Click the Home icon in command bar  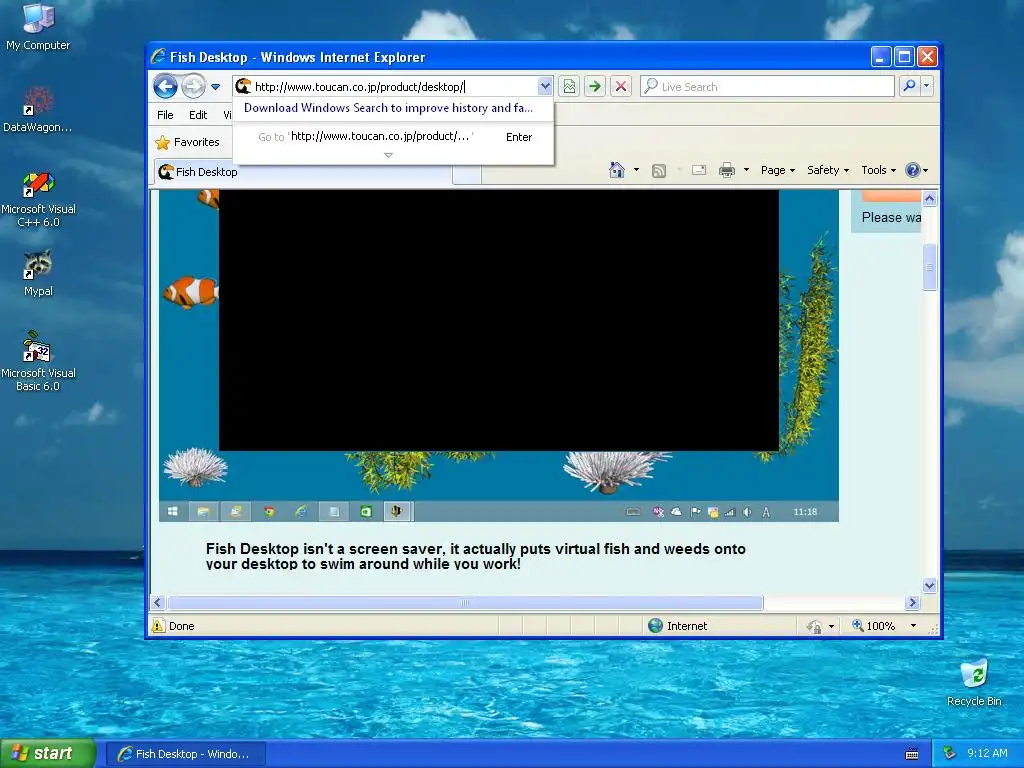click(x=616, y=170)
